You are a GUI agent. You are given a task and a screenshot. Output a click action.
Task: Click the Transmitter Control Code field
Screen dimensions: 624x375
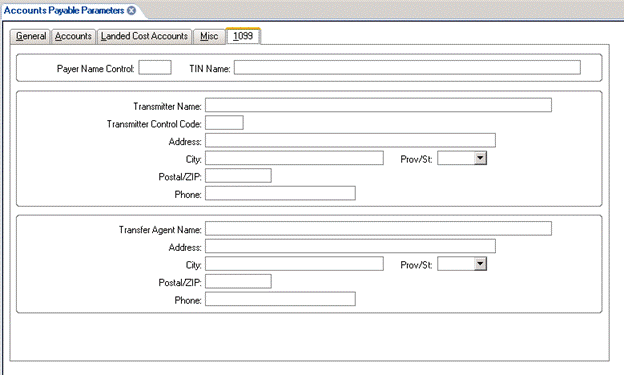pos(224,123)
